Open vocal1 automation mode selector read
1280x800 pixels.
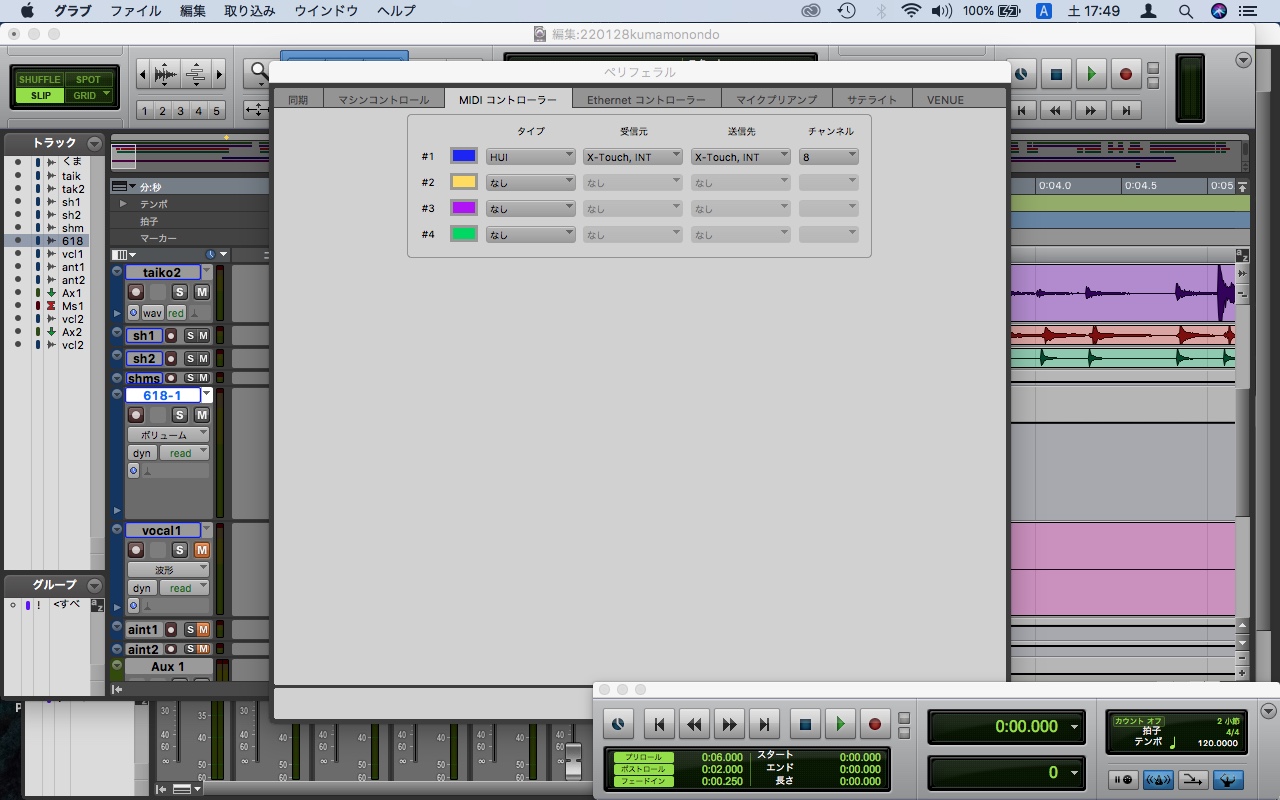(x=184, y=588)
